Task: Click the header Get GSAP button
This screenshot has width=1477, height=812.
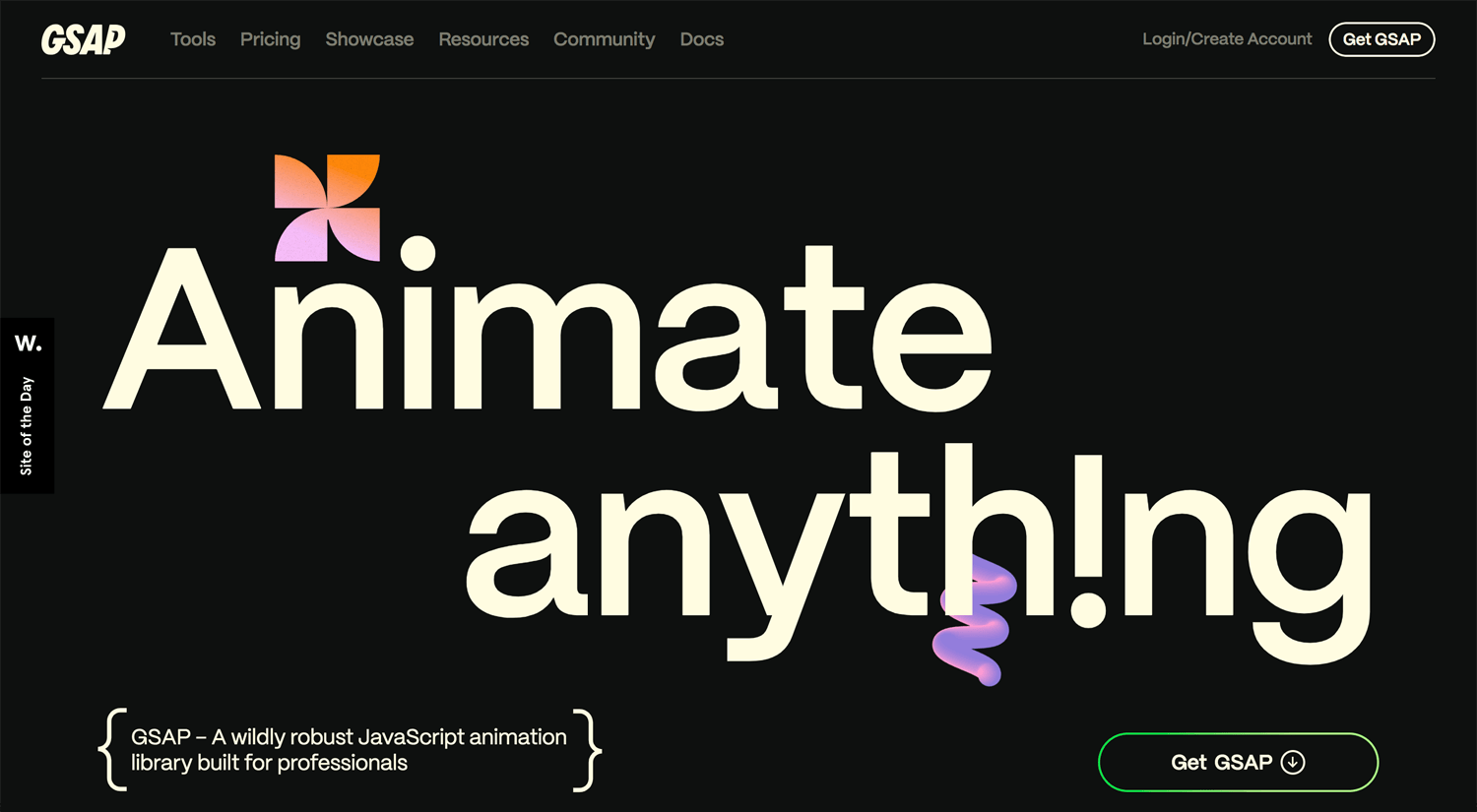Action: (1381, 39)
